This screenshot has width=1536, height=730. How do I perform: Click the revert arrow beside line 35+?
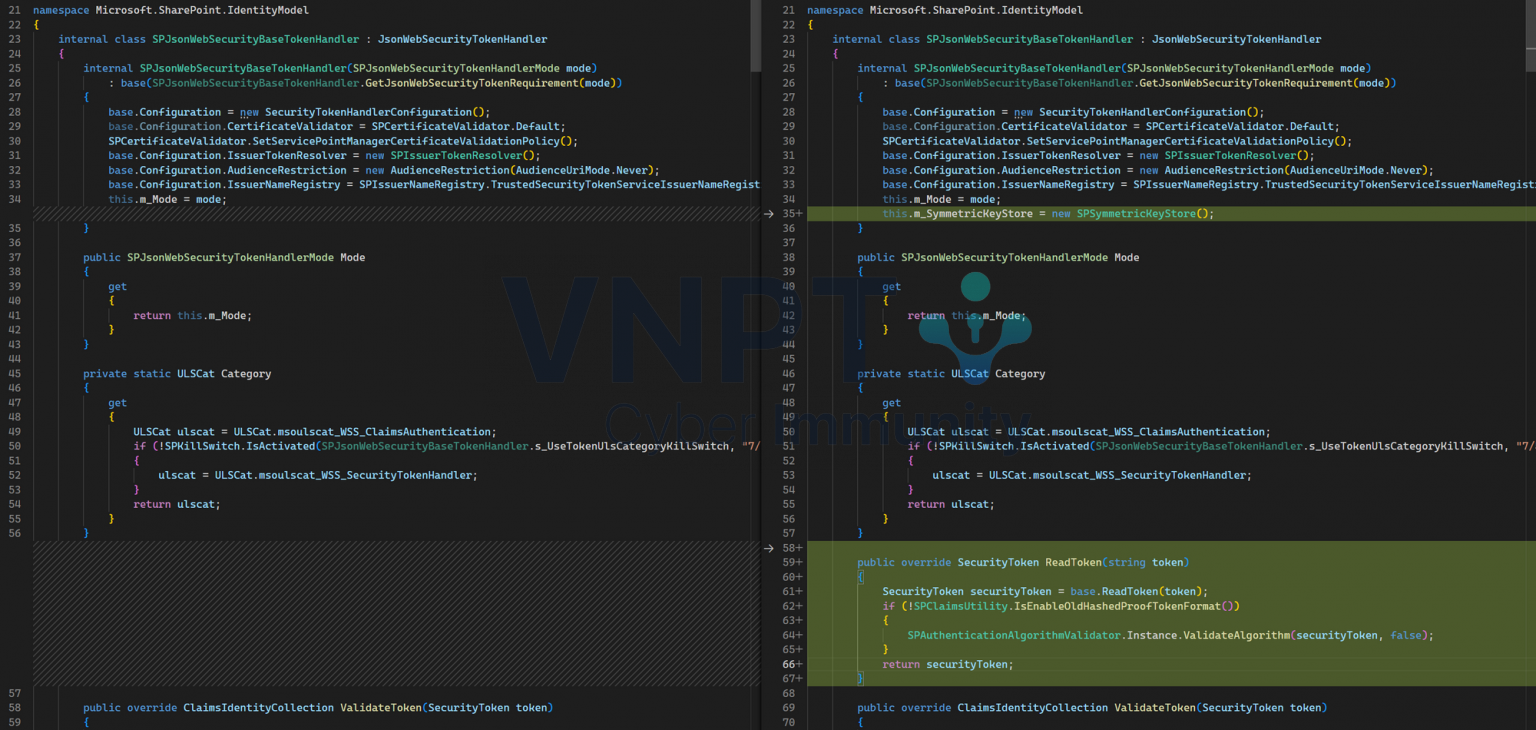(x=768, y=214)
